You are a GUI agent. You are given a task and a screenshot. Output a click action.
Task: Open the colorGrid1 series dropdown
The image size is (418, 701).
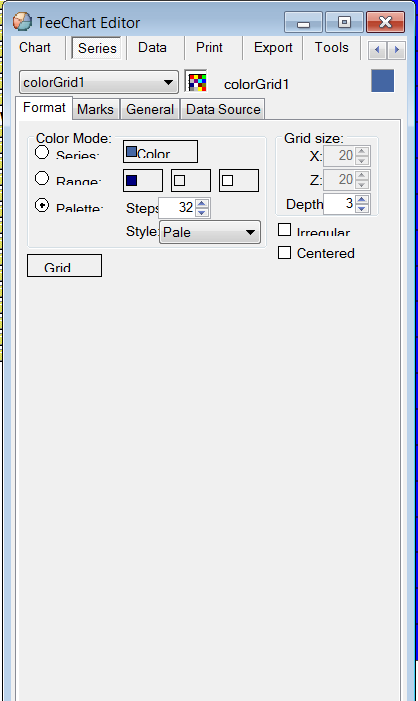pos(98,82)
